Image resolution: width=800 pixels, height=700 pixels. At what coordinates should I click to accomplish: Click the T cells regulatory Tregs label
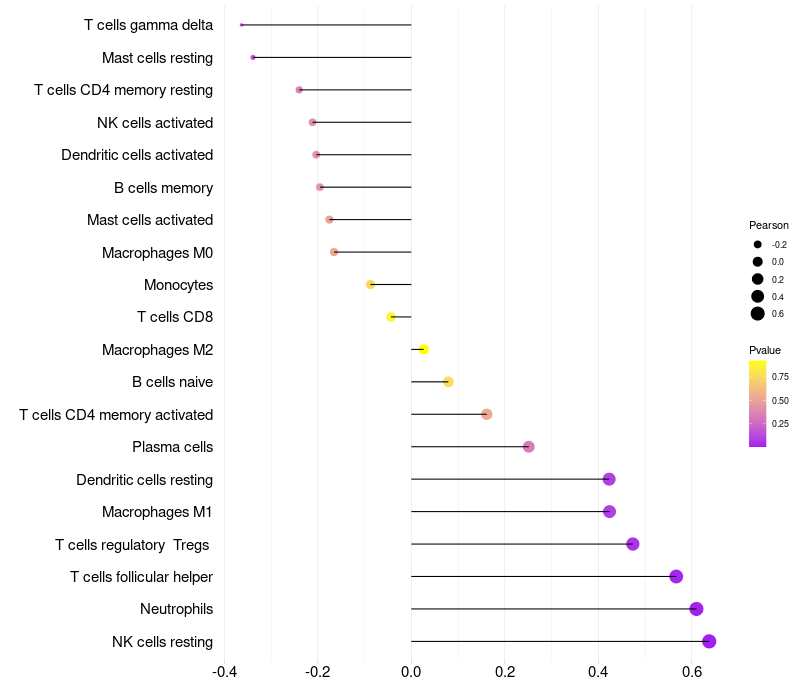(x=132, y=545)
